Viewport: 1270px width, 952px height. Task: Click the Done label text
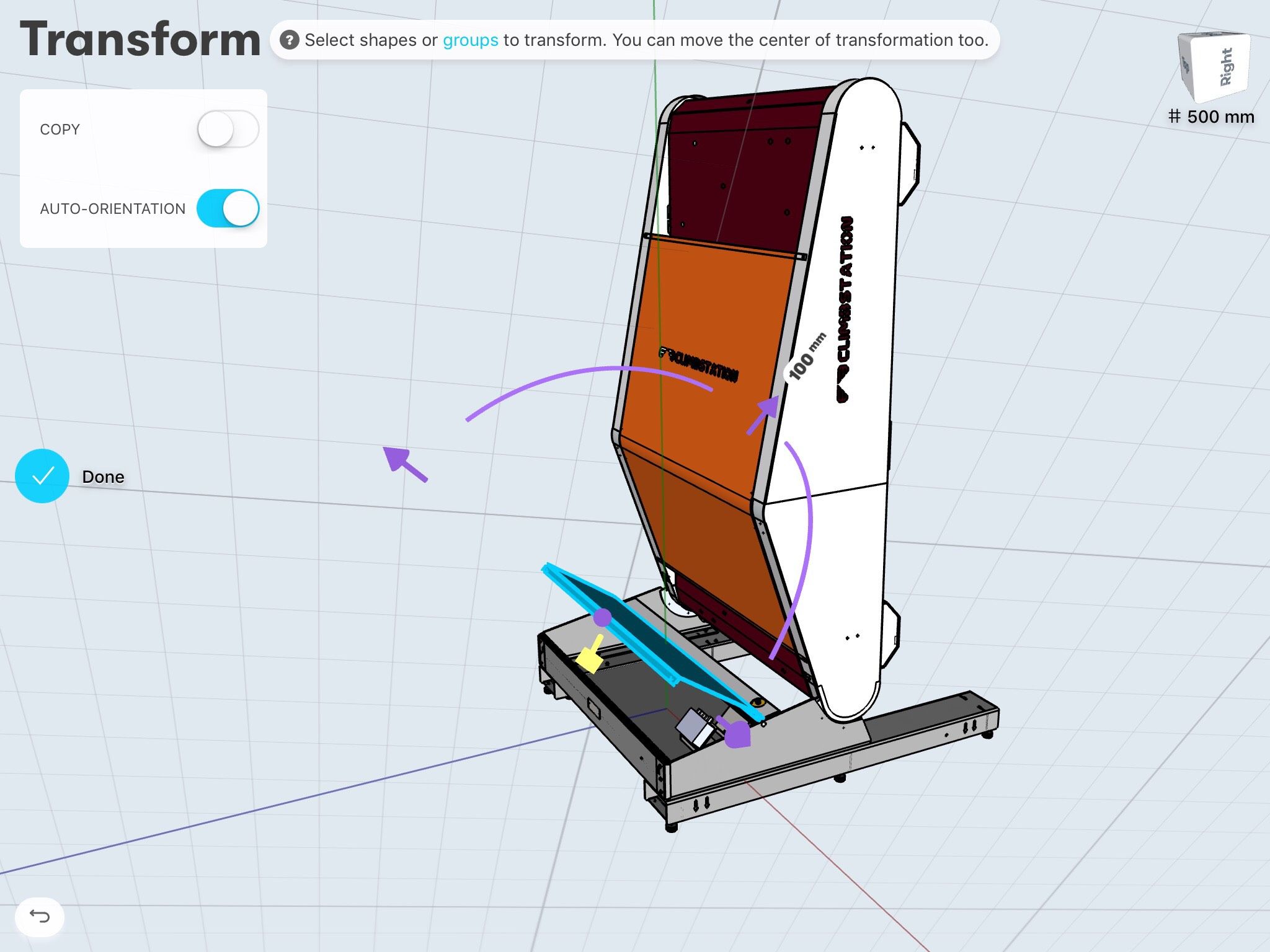pyautogui.click(x=103, y=477)
